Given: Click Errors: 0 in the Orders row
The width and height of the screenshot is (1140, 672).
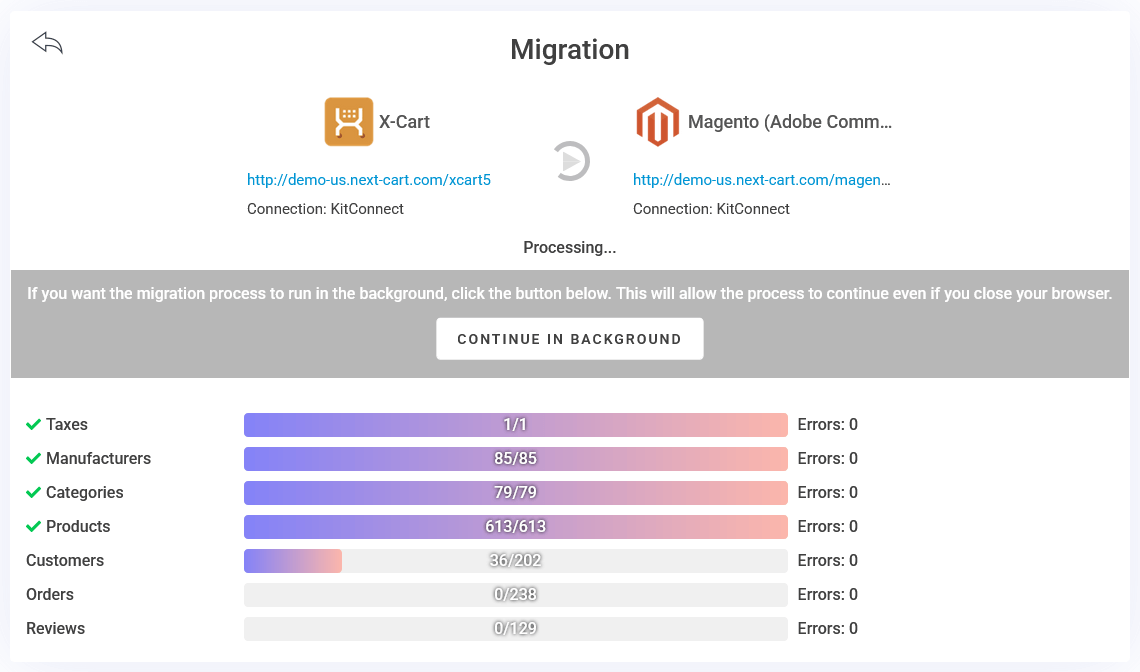Looking at the screenshot, I should (x=827, y=595).
